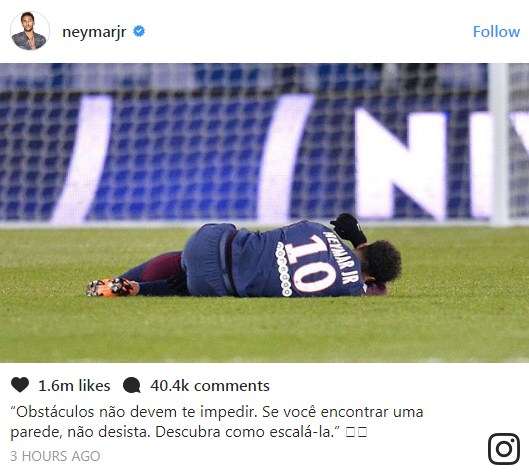Image resolution: width=529 pixels, height=476 pixels.
Task: Click the number 10 on the jersey
Action: click(x=312, y=263)
